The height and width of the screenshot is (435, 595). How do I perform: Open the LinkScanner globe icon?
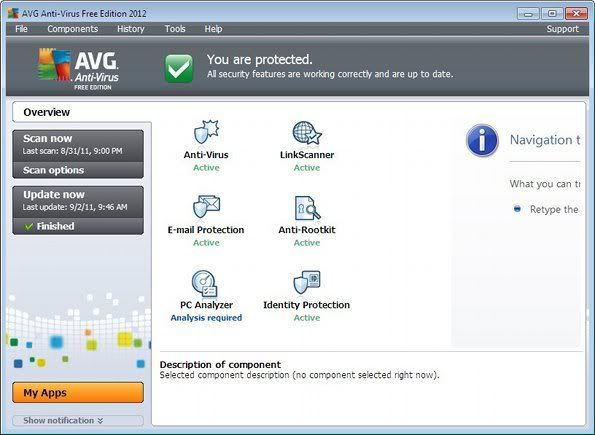coord(307,132)
